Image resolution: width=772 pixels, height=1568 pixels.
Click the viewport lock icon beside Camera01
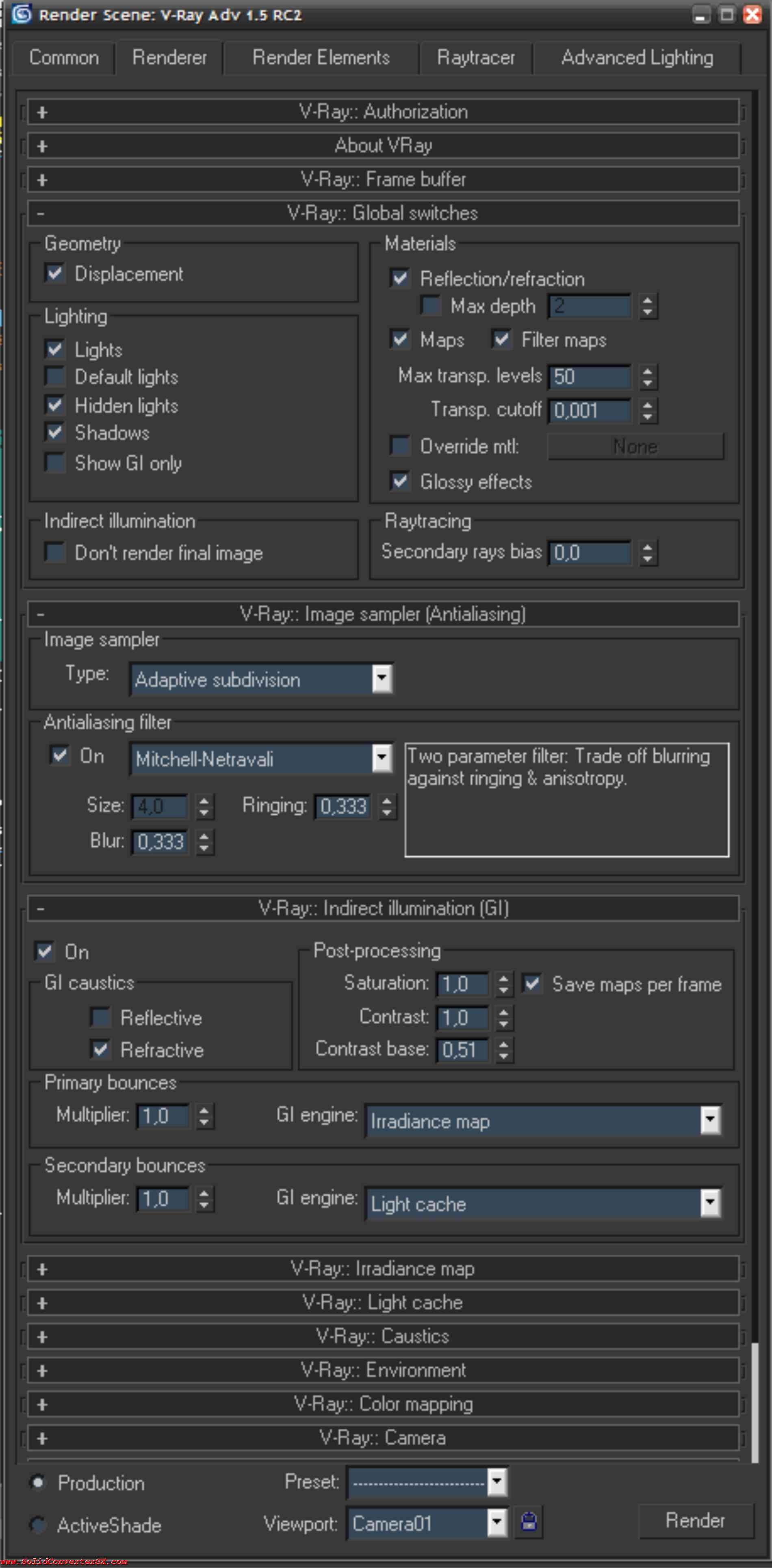pos(529,1522)
